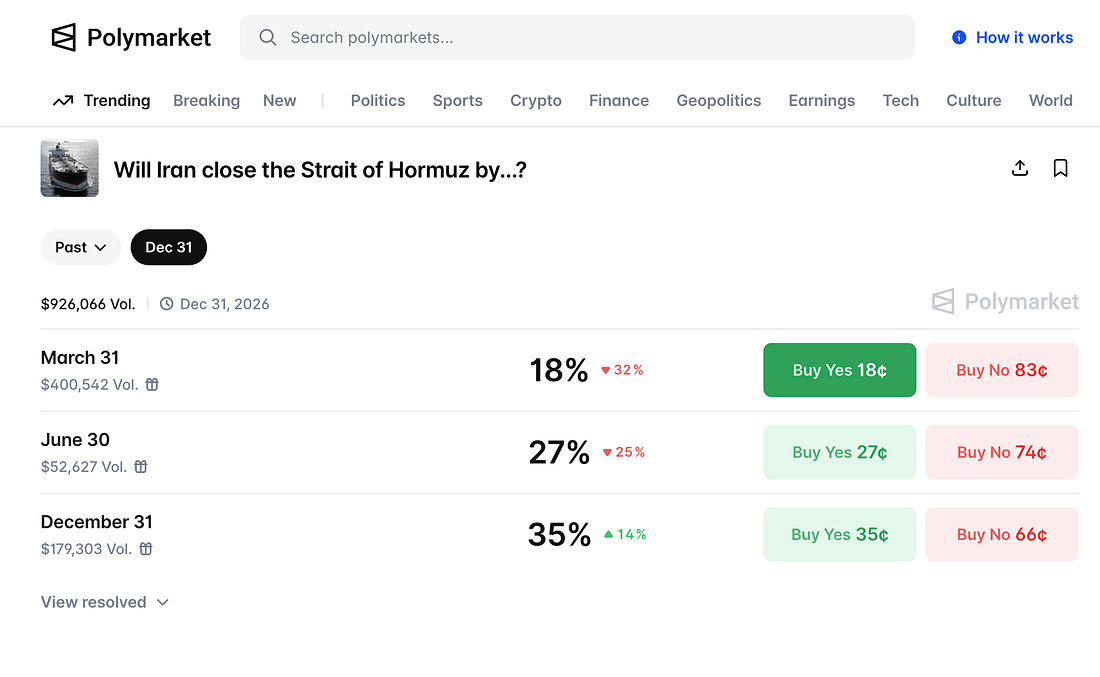Open the Past dropdown

[81, 247]
